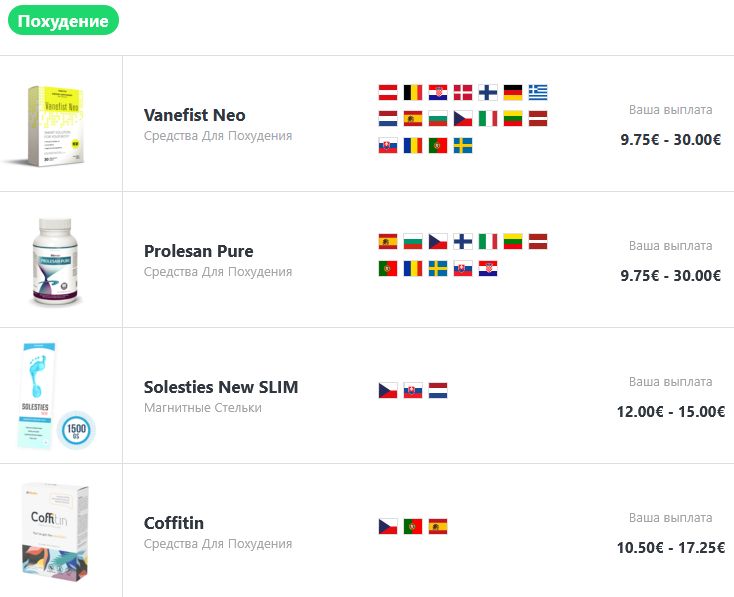Open the Vanefist Neo product title
This screenshot has height=597, width=734.
(x=194, y=115)
